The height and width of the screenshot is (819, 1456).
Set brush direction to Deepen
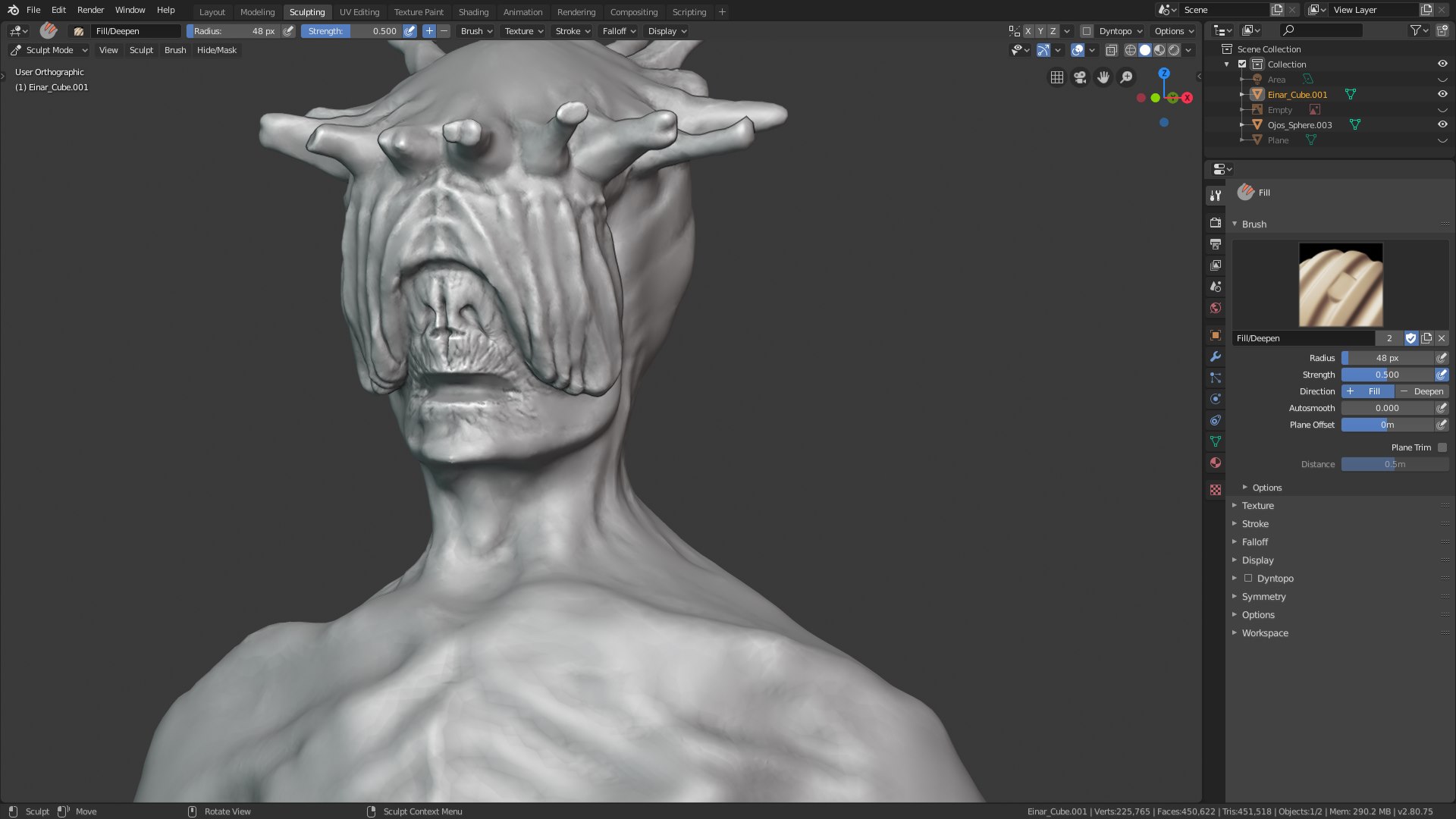point(1422,391)
